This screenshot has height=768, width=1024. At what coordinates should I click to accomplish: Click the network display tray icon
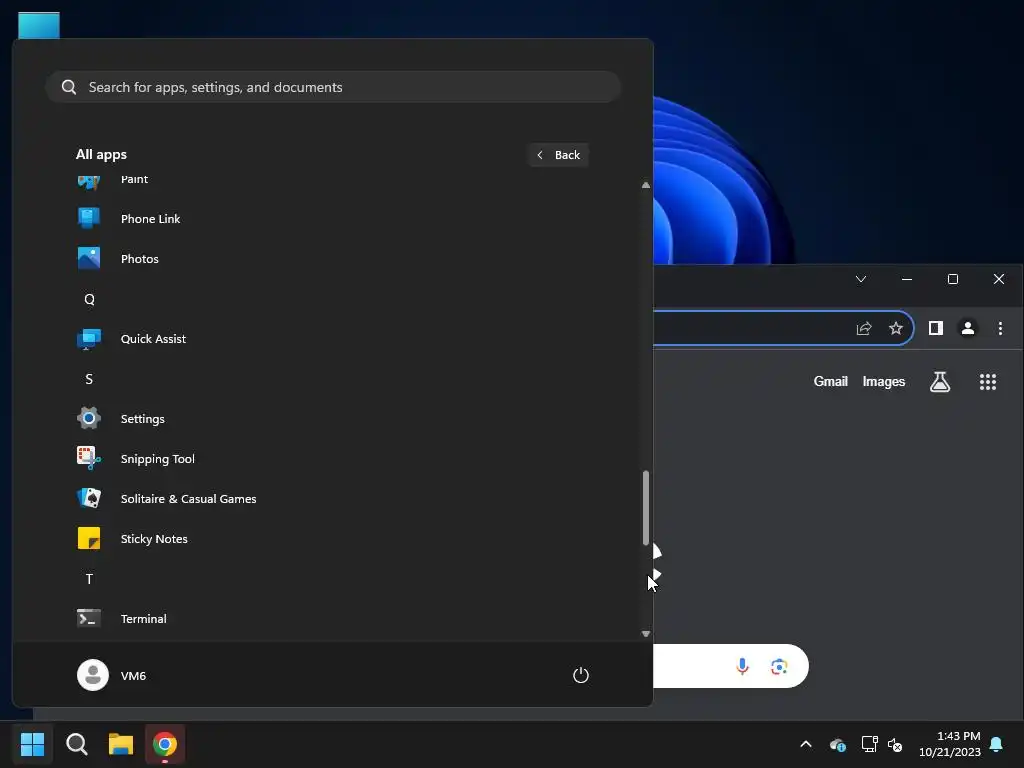tap(869, 744)
